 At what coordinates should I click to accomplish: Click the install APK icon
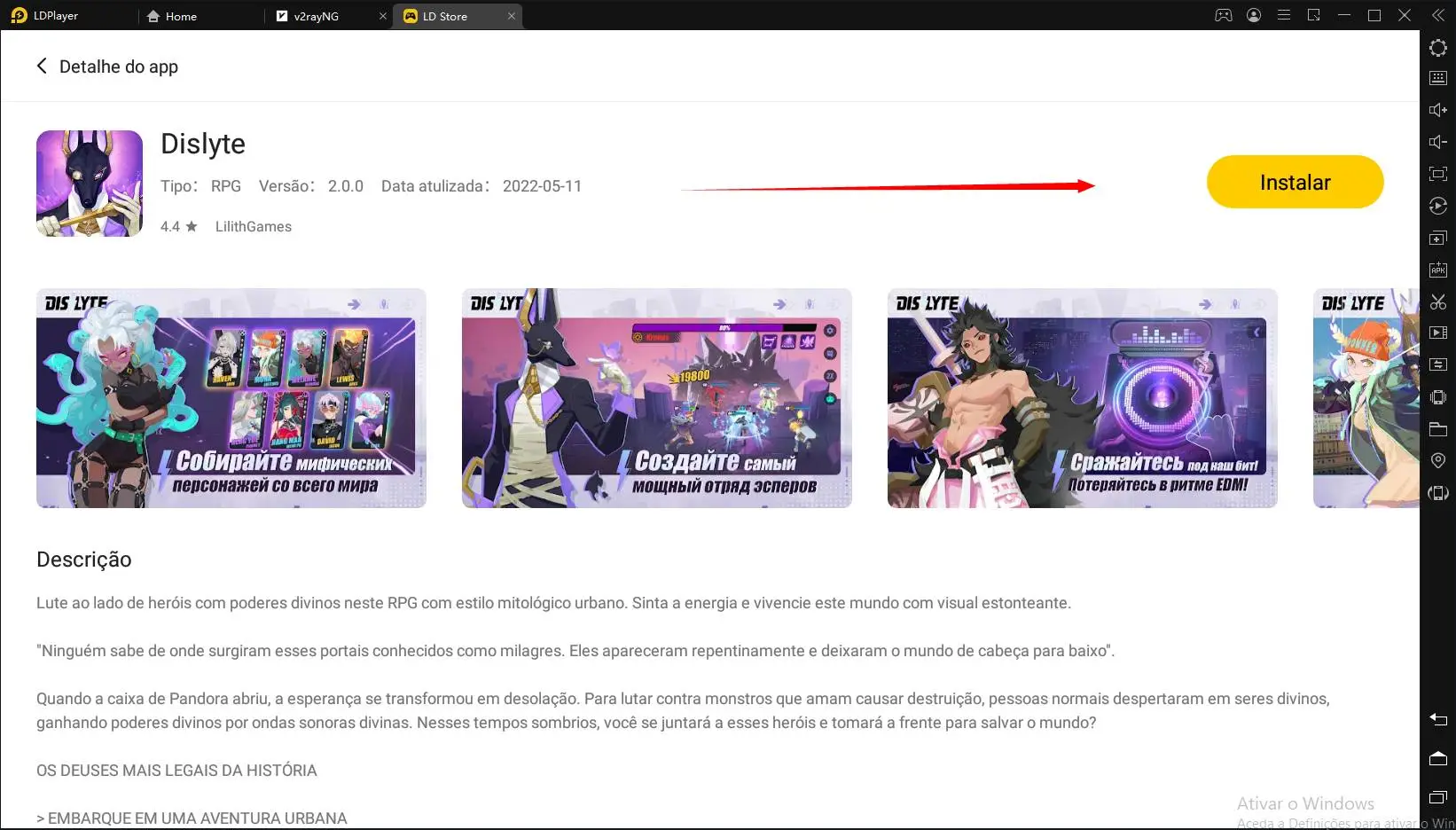tap(1438, 270)
